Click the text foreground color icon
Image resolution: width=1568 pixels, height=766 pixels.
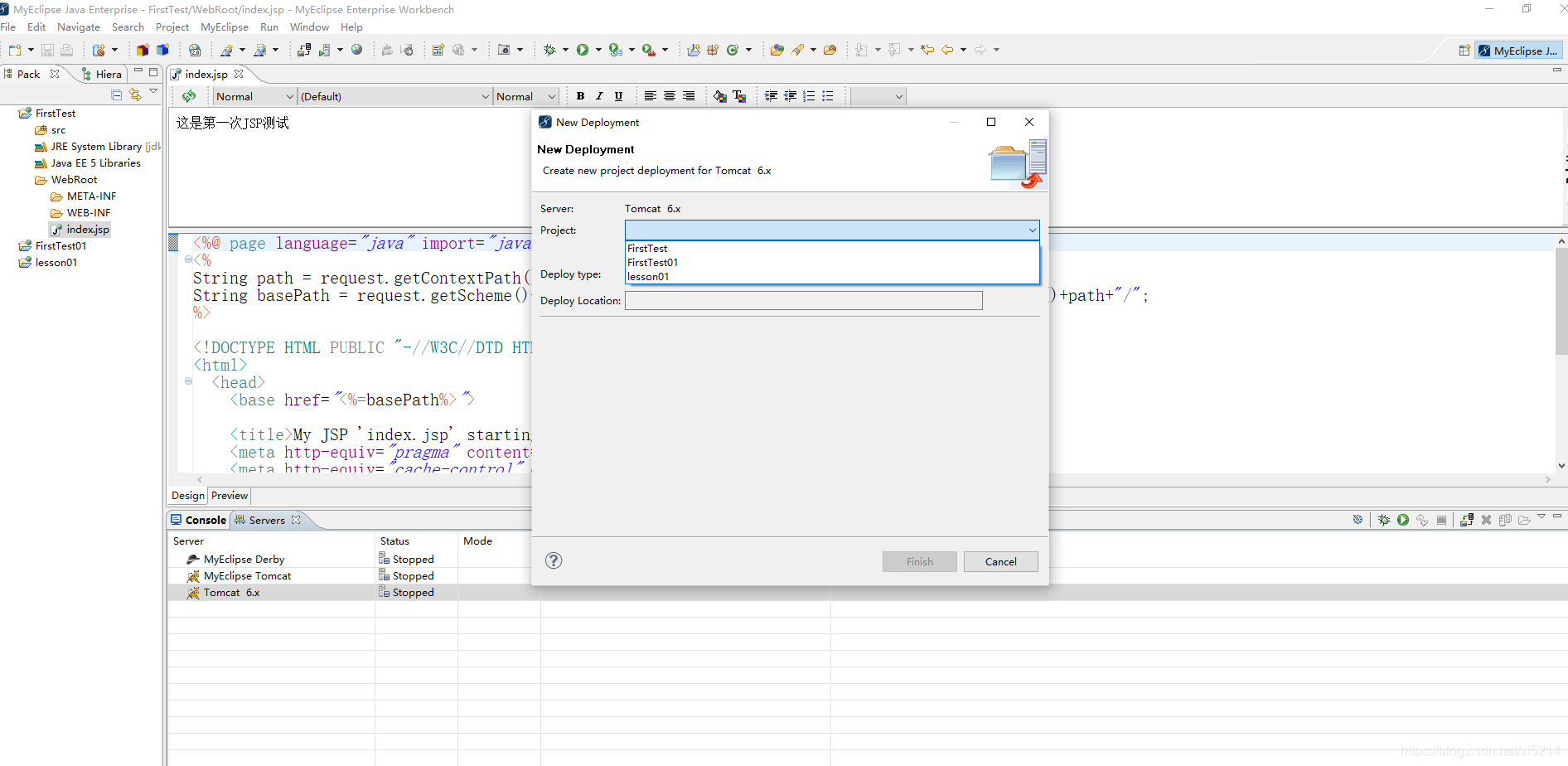pyautogui.click(x=739, y=96)
